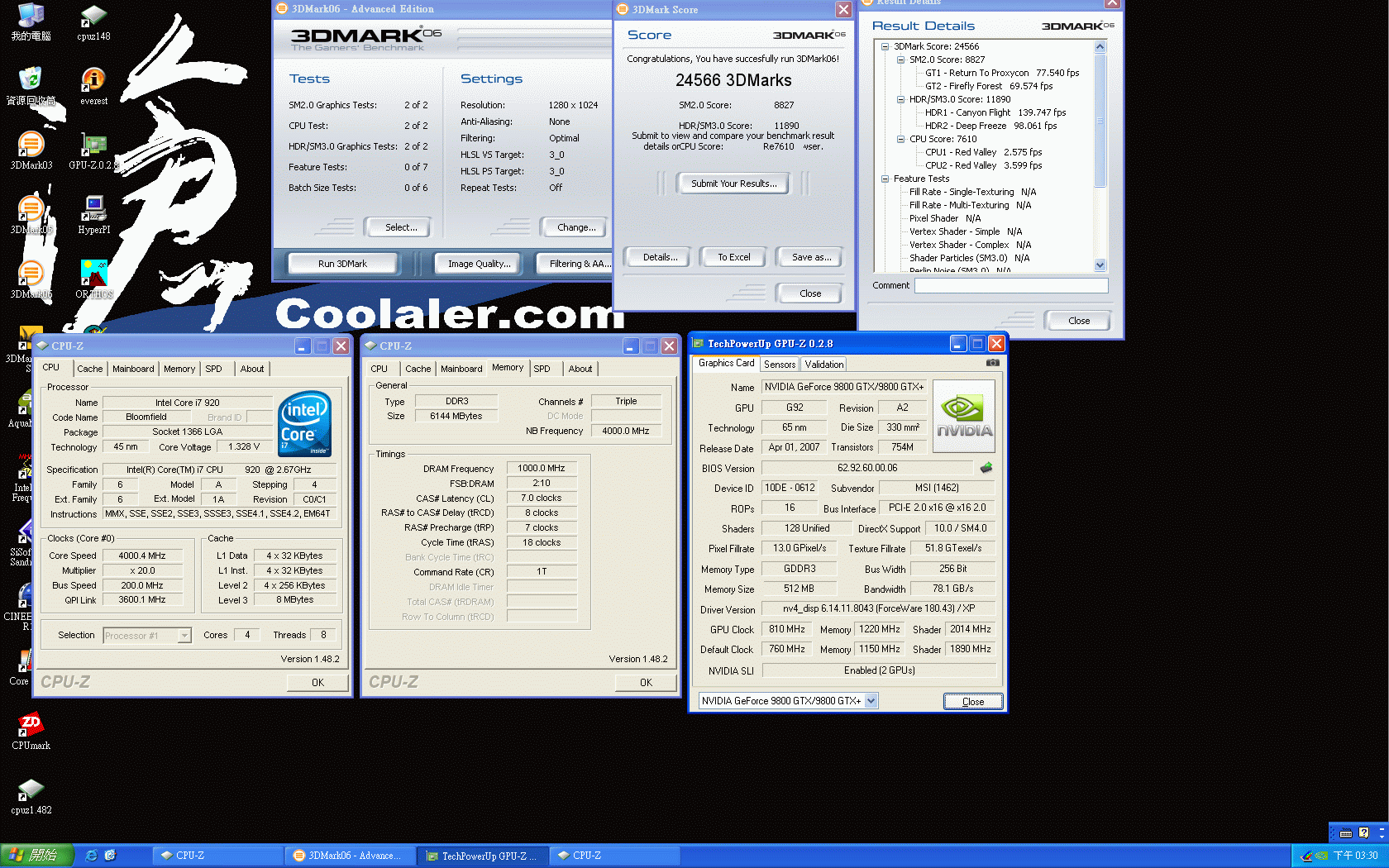Click the BIOS save icon in GPU-Z

[x=986, y=468]
